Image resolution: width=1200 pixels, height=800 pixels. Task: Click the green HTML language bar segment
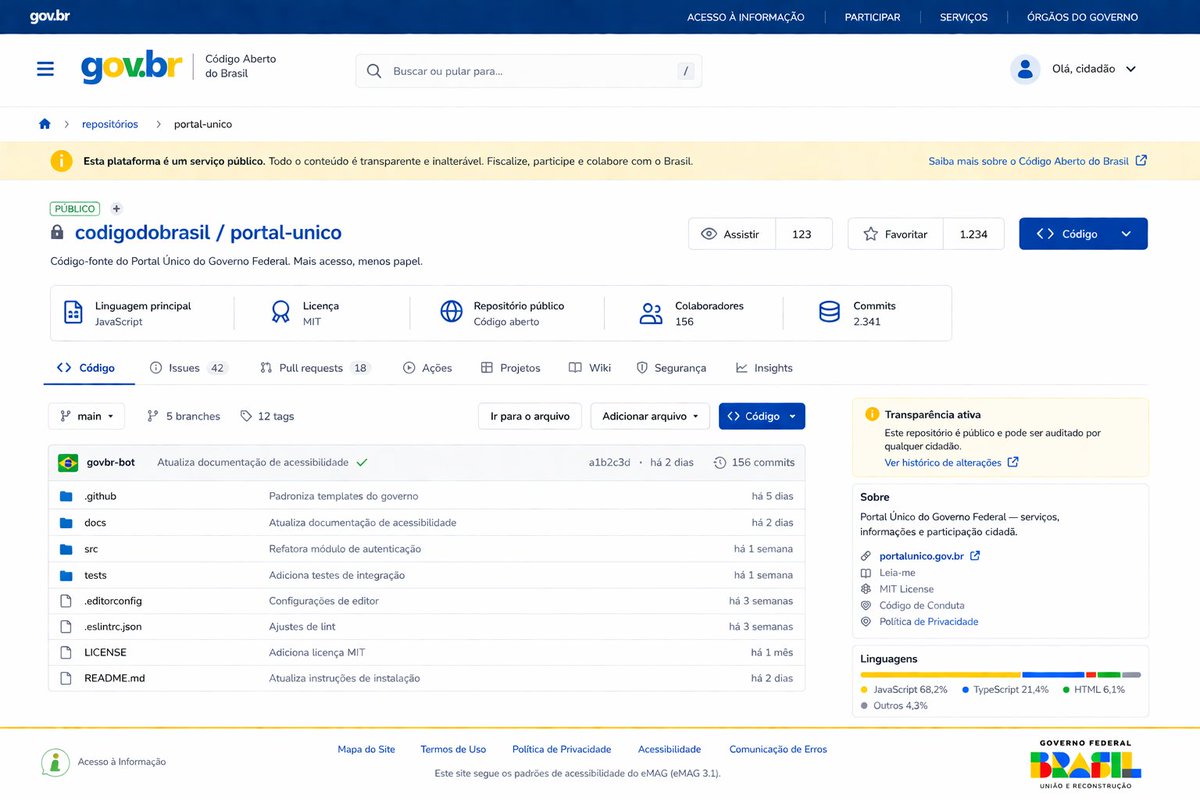tap(1109, 675)
